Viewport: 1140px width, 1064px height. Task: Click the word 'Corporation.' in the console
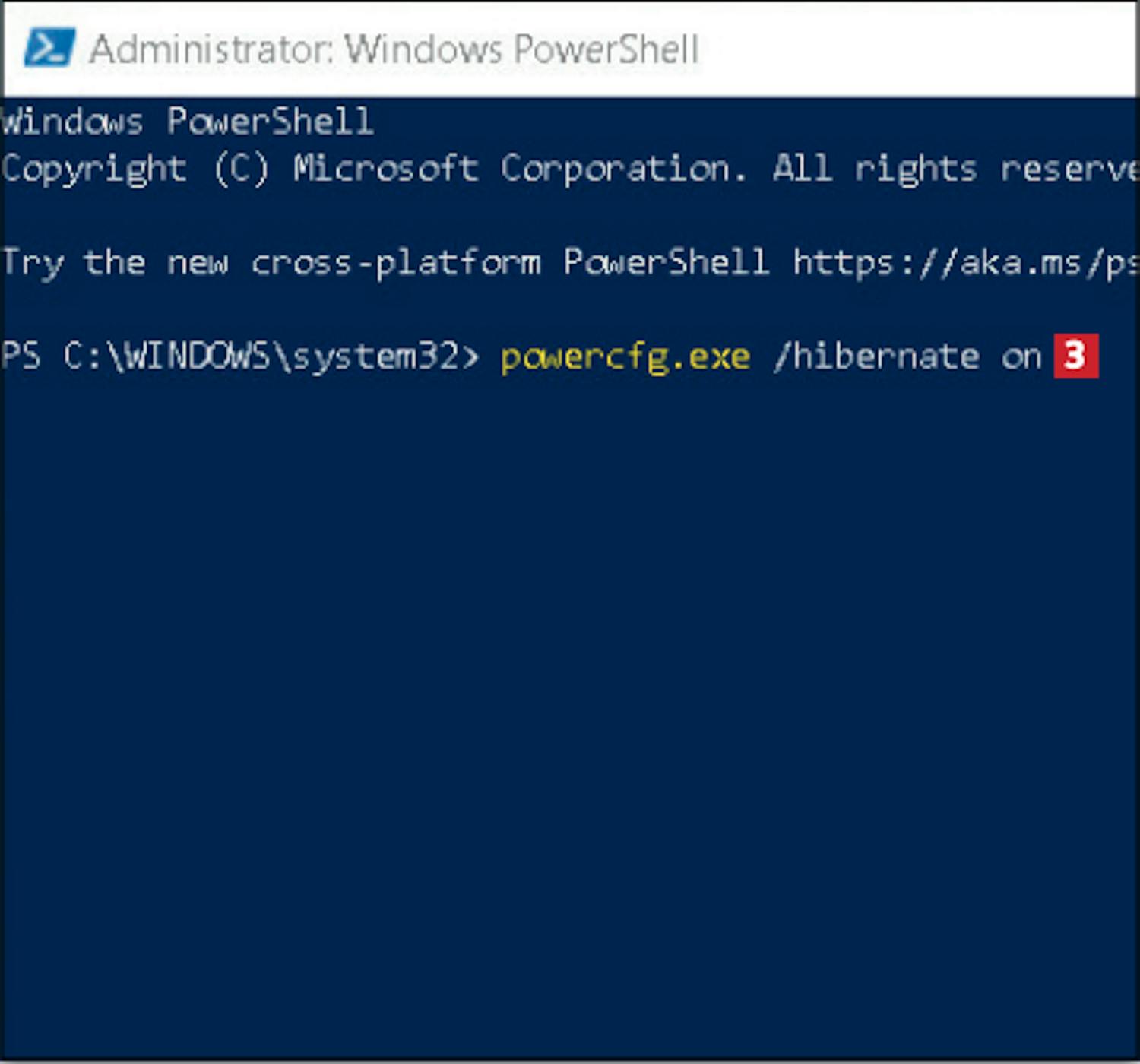click(x=624, y=169)
